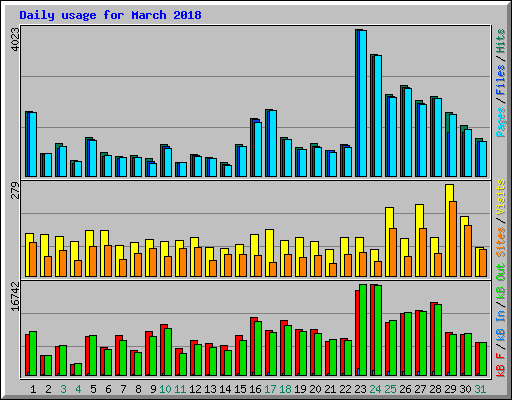Screen dimensions: 512x400
Task: Select day 21 on the x-axis
Action: (330, 389)
